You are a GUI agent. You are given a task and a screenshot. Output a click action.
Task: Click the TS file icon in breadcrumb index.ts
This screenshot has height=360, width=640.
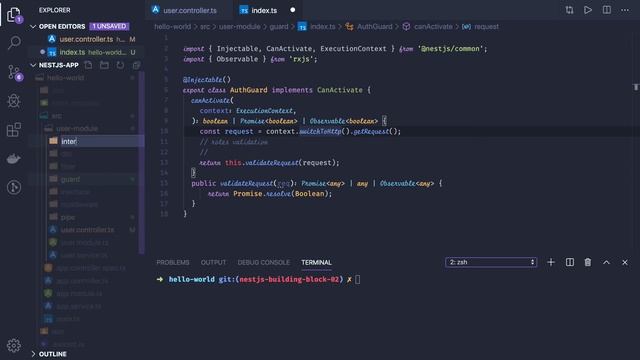point(302,27)
